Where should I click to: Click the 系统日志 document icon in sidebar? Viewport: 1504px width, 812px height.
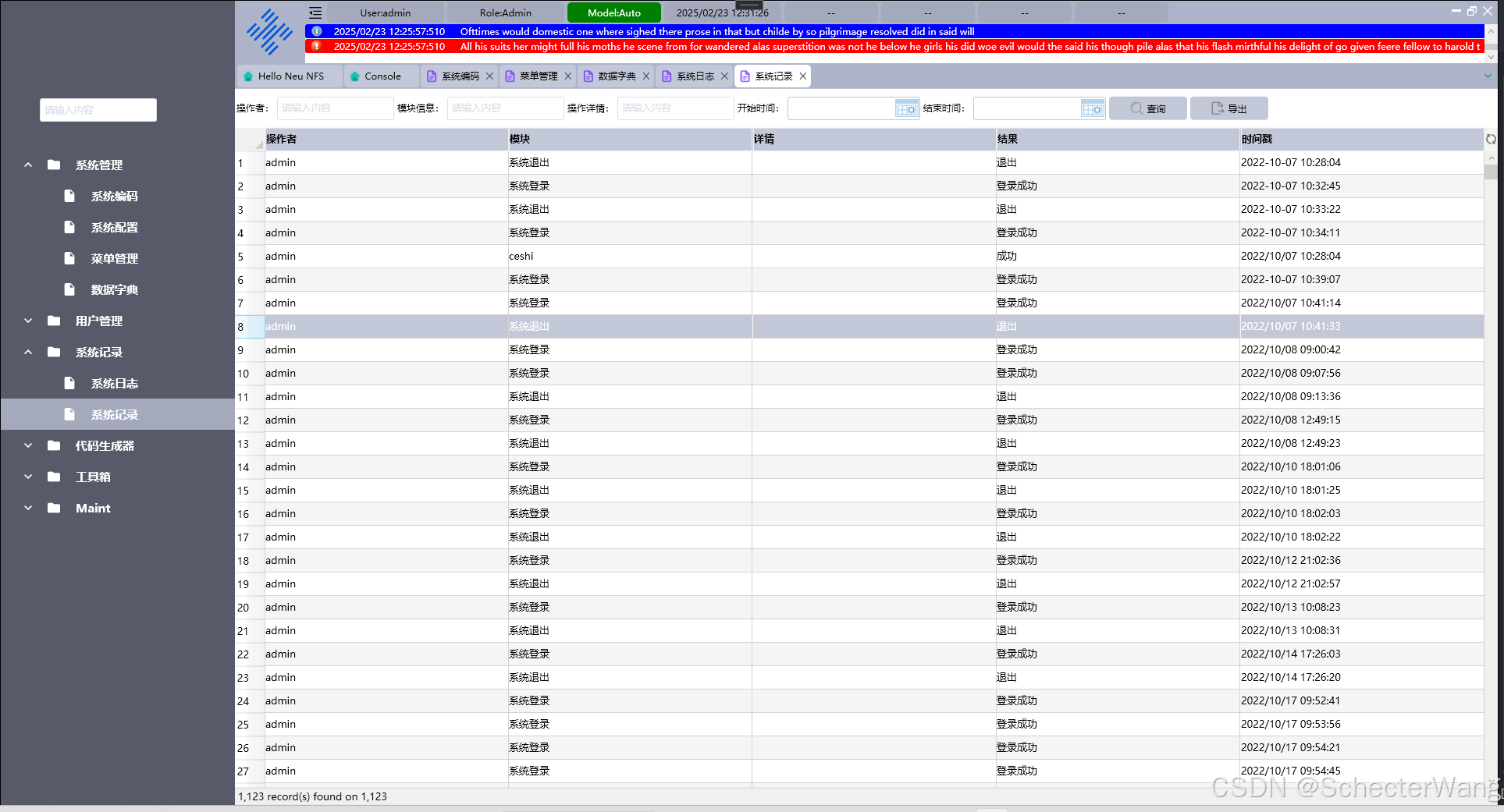pos(69,383)
